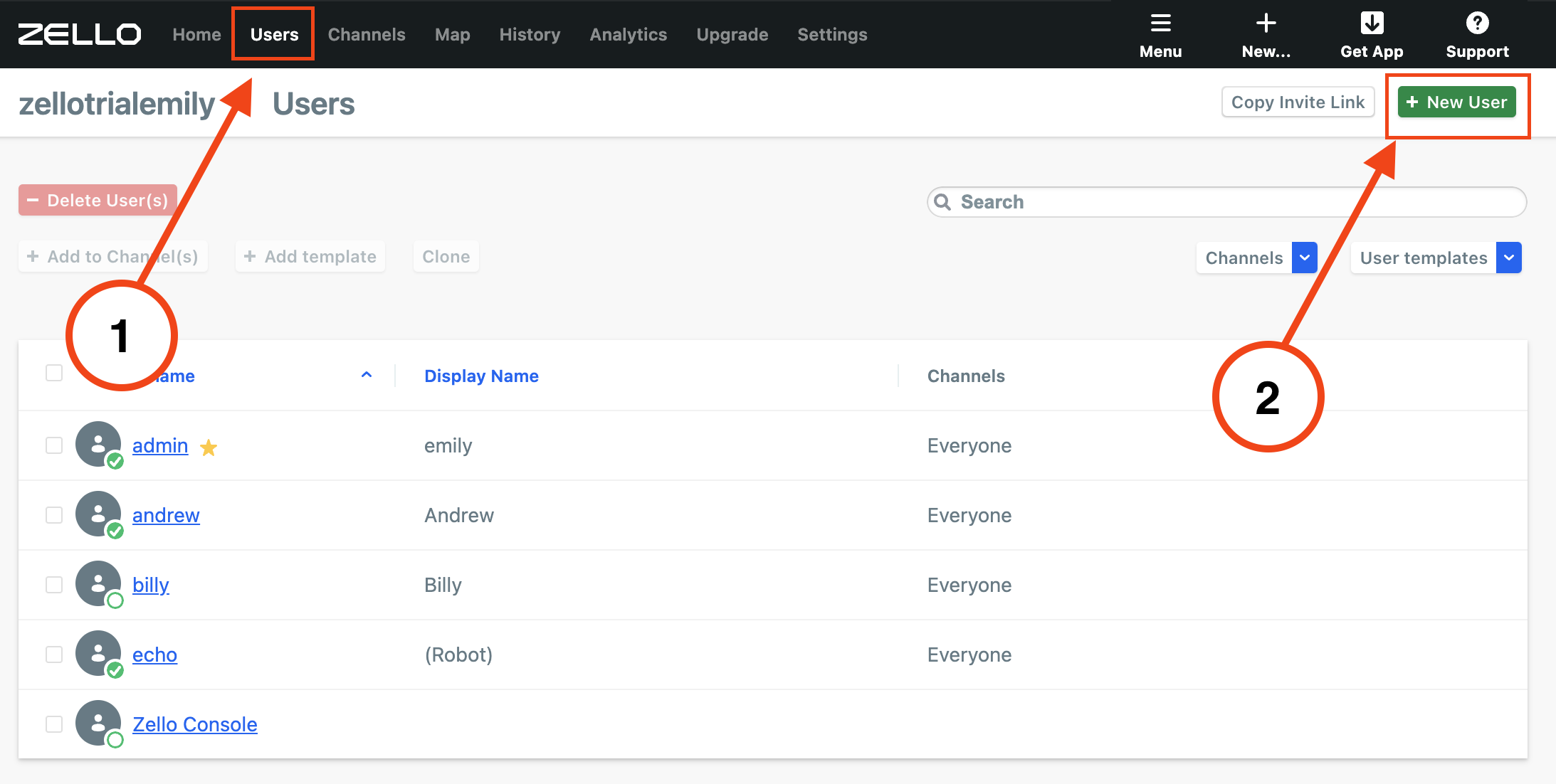
Task: Click display name 'emily' cell
Action: (448, 445)
